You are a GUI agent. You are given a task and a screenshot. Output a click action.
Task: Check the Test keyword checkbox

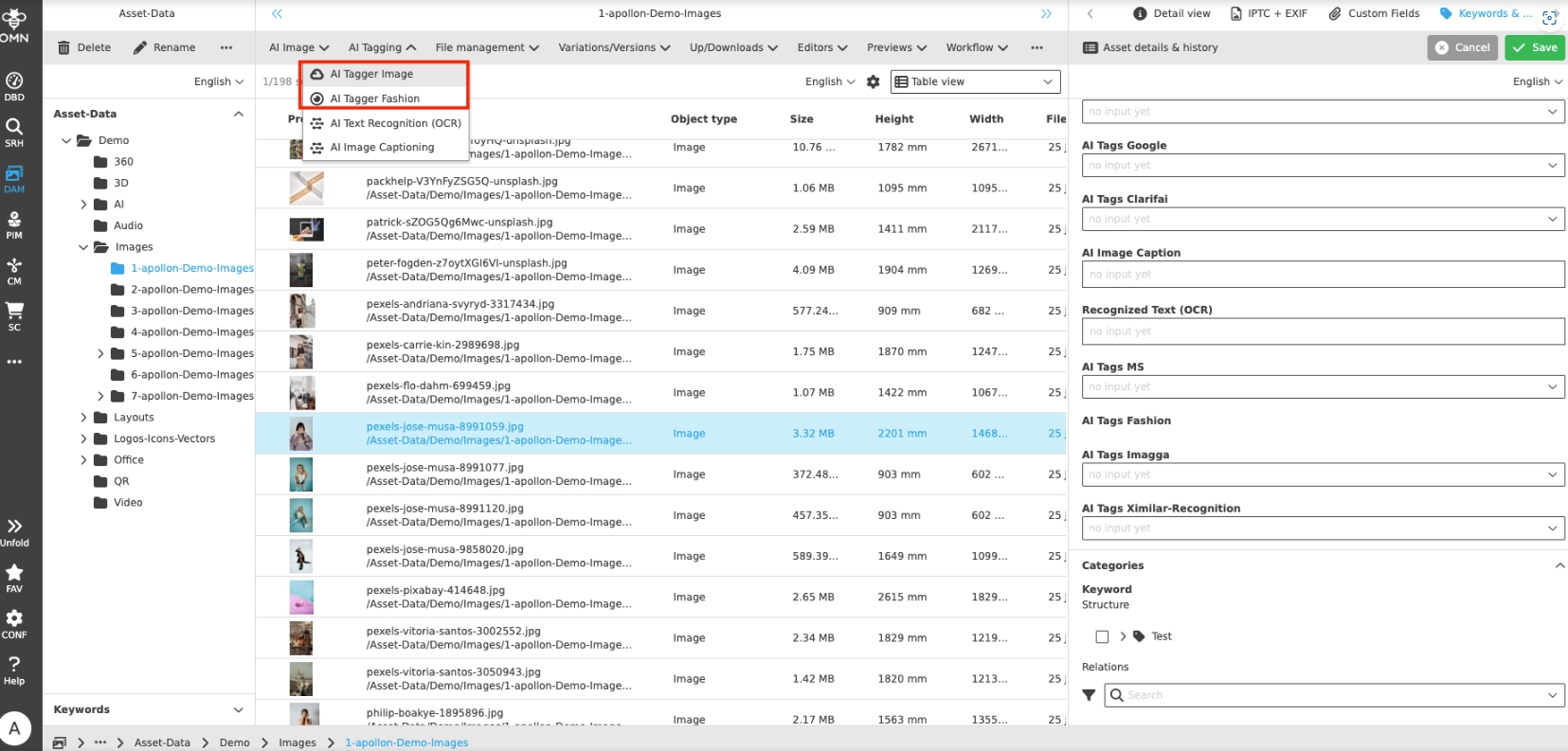point(1102,636)
